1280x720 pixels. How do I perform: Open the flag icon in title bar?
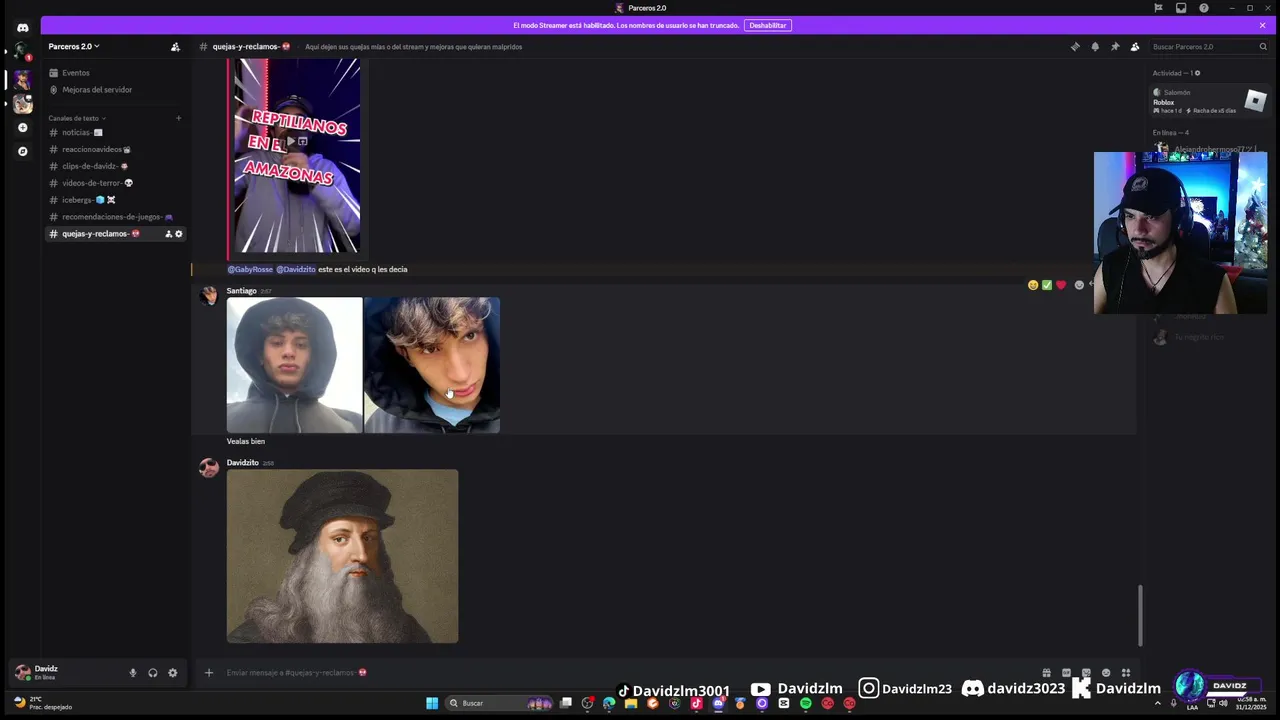coord(1158,8)
